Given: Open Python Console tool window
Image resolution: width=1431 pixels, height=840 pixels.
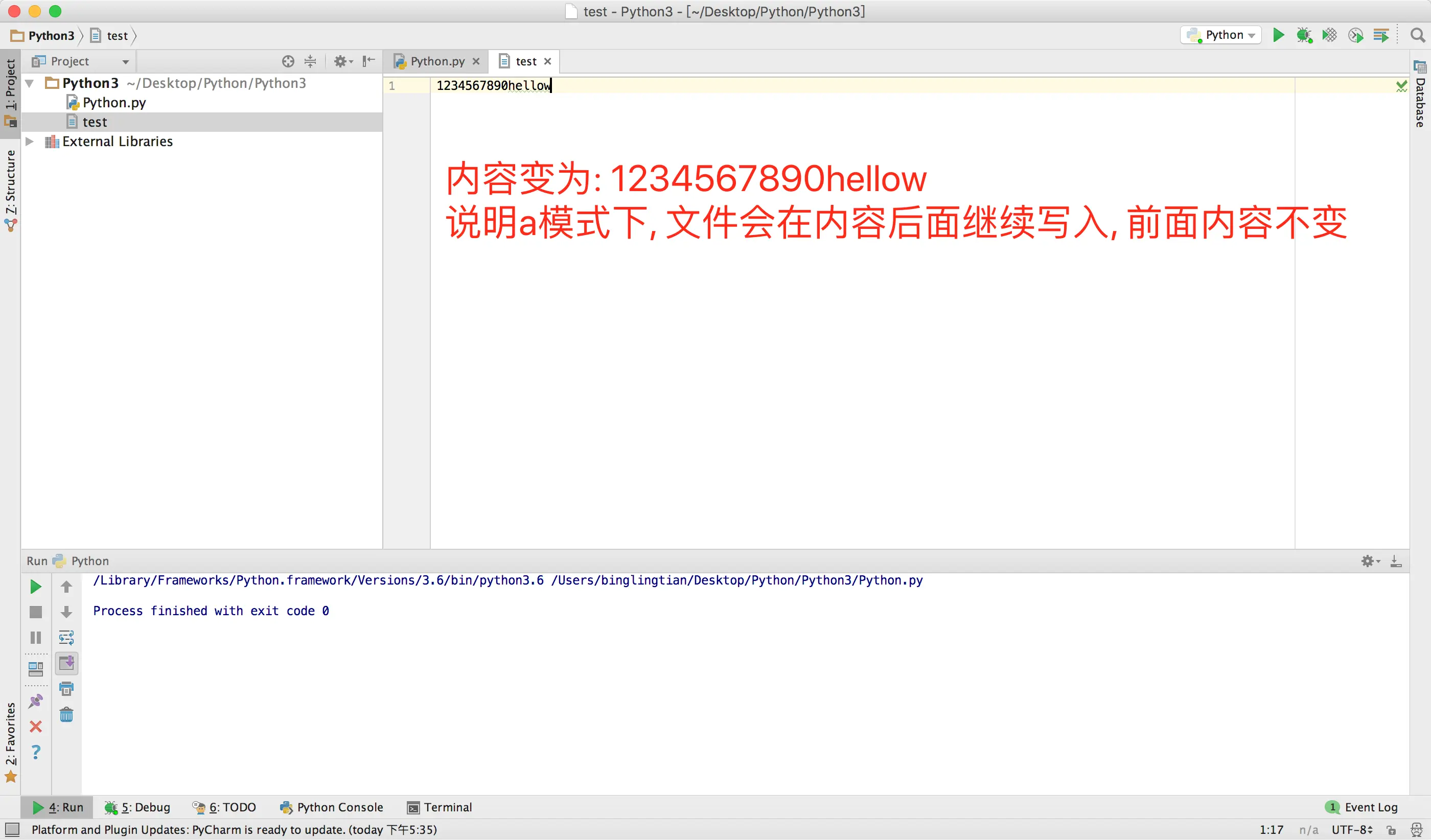Looking at the screenshot, I should pyautogui.click(x=332, y=807).
